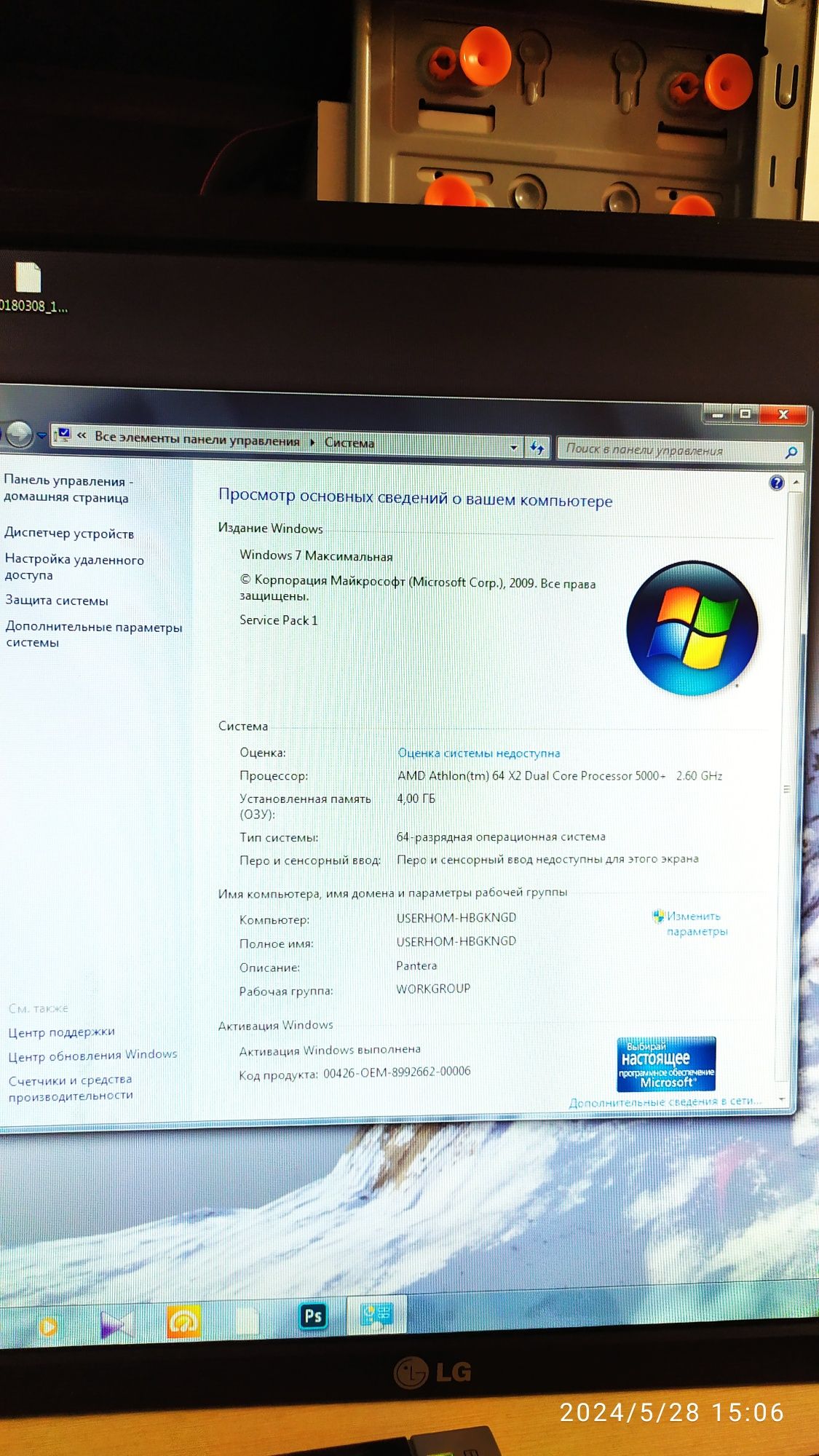Open Дополнительные параметры системы
Image resolution: width=819 pixels, height=1456 pixels.
[x=94, y=634]
